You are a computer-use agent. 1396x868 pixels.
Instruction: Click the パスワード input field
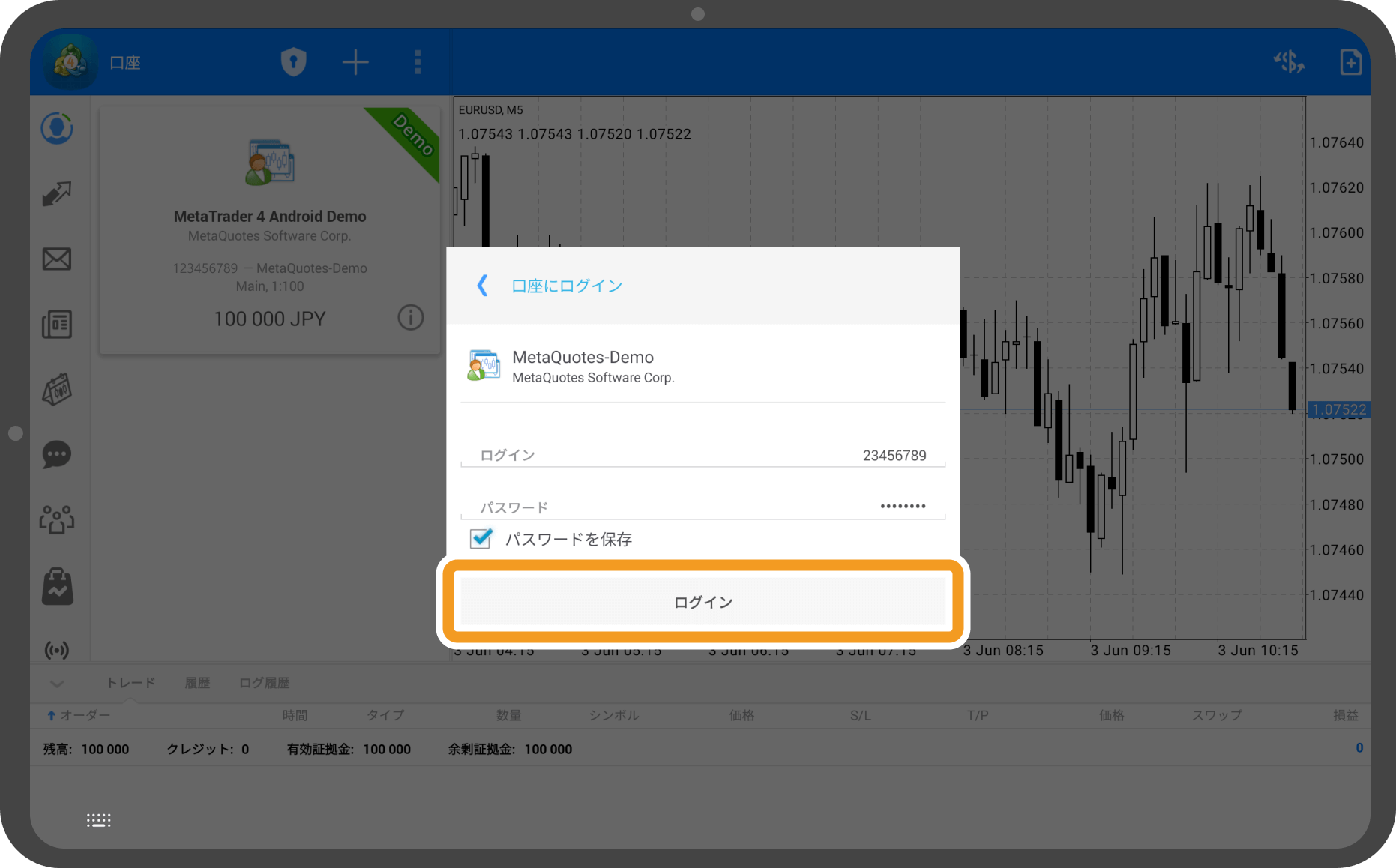tap(702, 507)
